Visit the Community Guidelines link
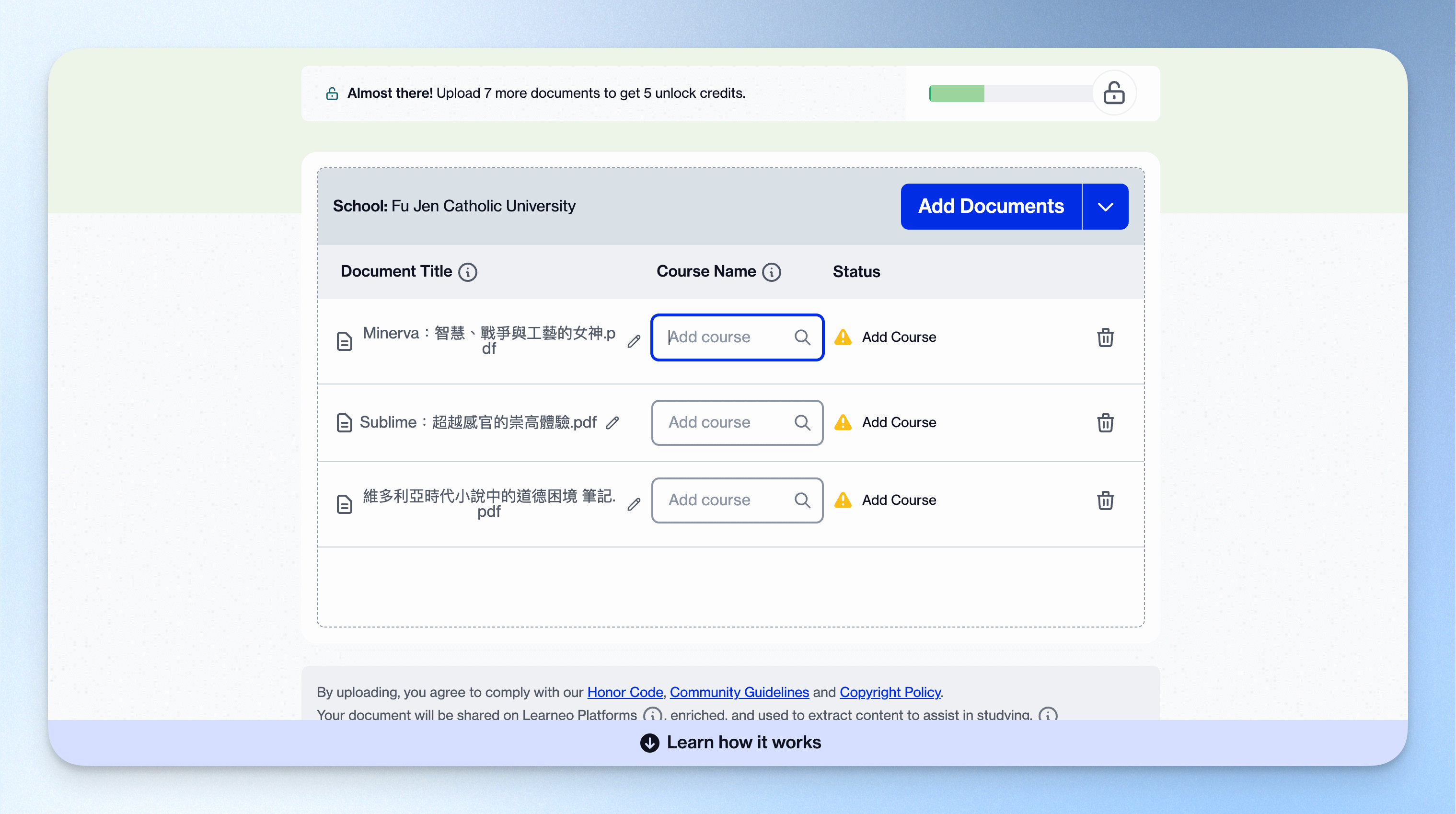The height and width of the screenshot is (814, 1456). click(x=740, y=692)
